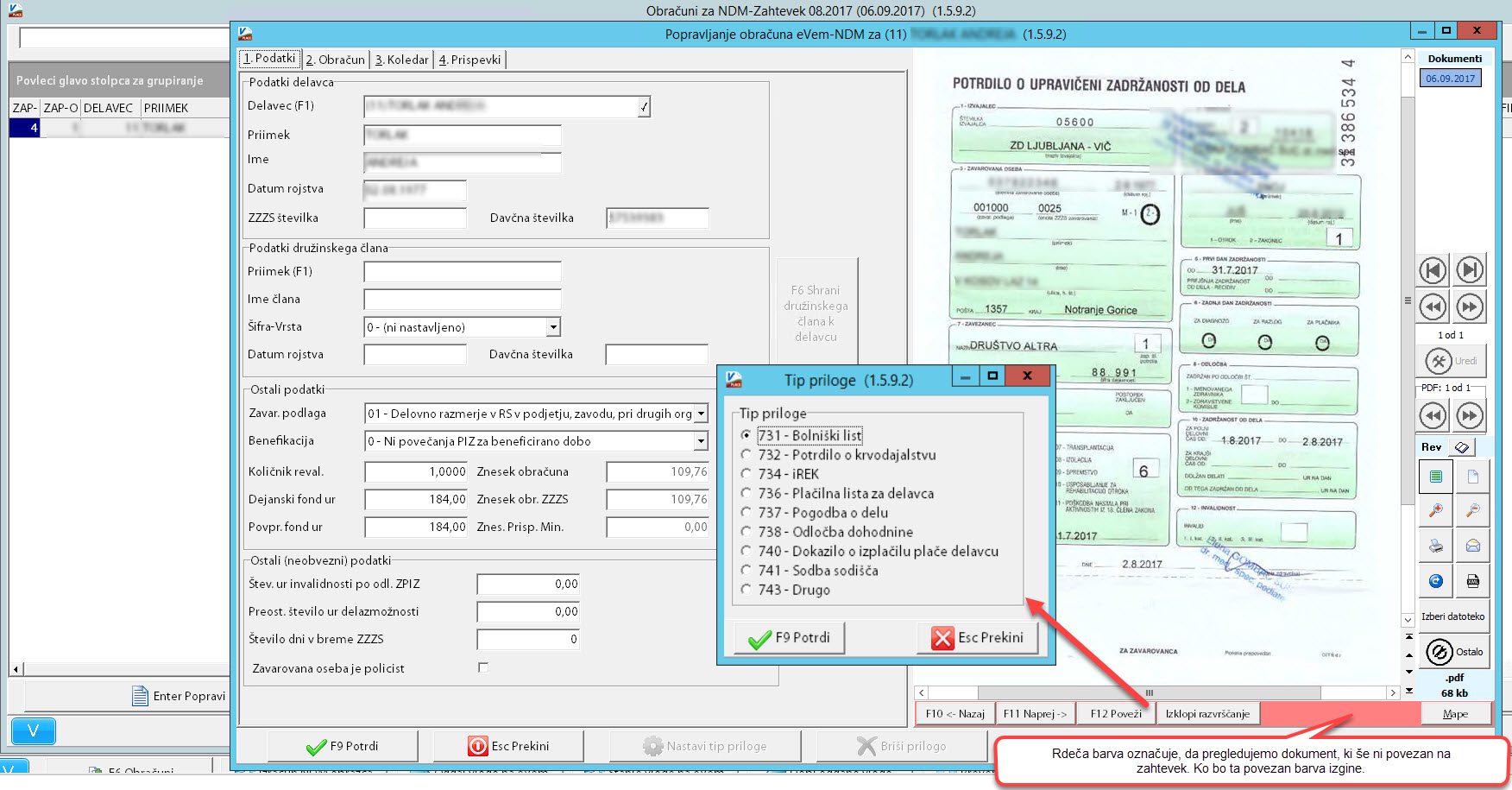Open the 4. Prispevki tab
Viewport: 1512px width, 790px height.
tap(469, 60)
